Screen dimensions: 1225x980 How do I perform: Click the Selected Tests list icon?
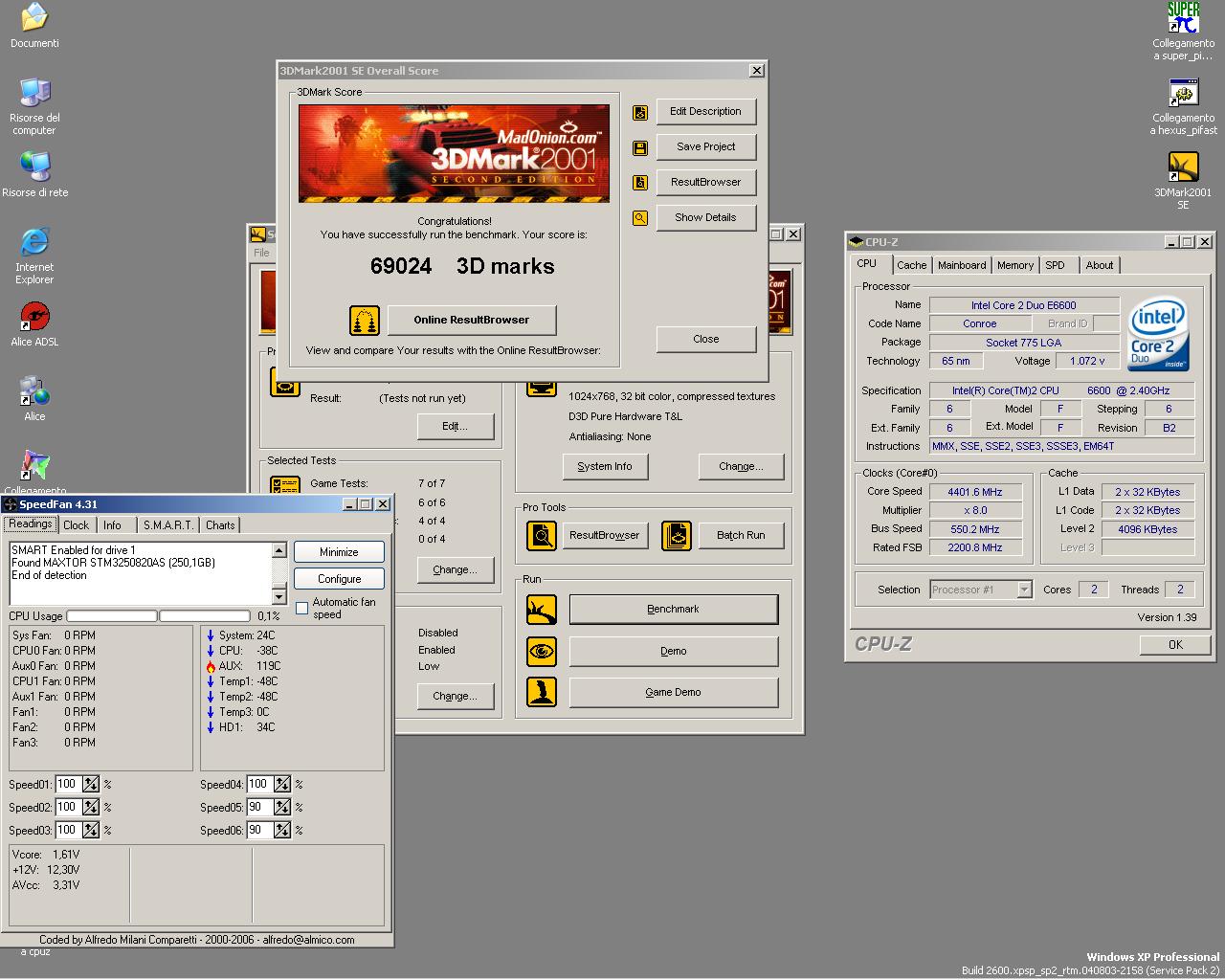285,484
